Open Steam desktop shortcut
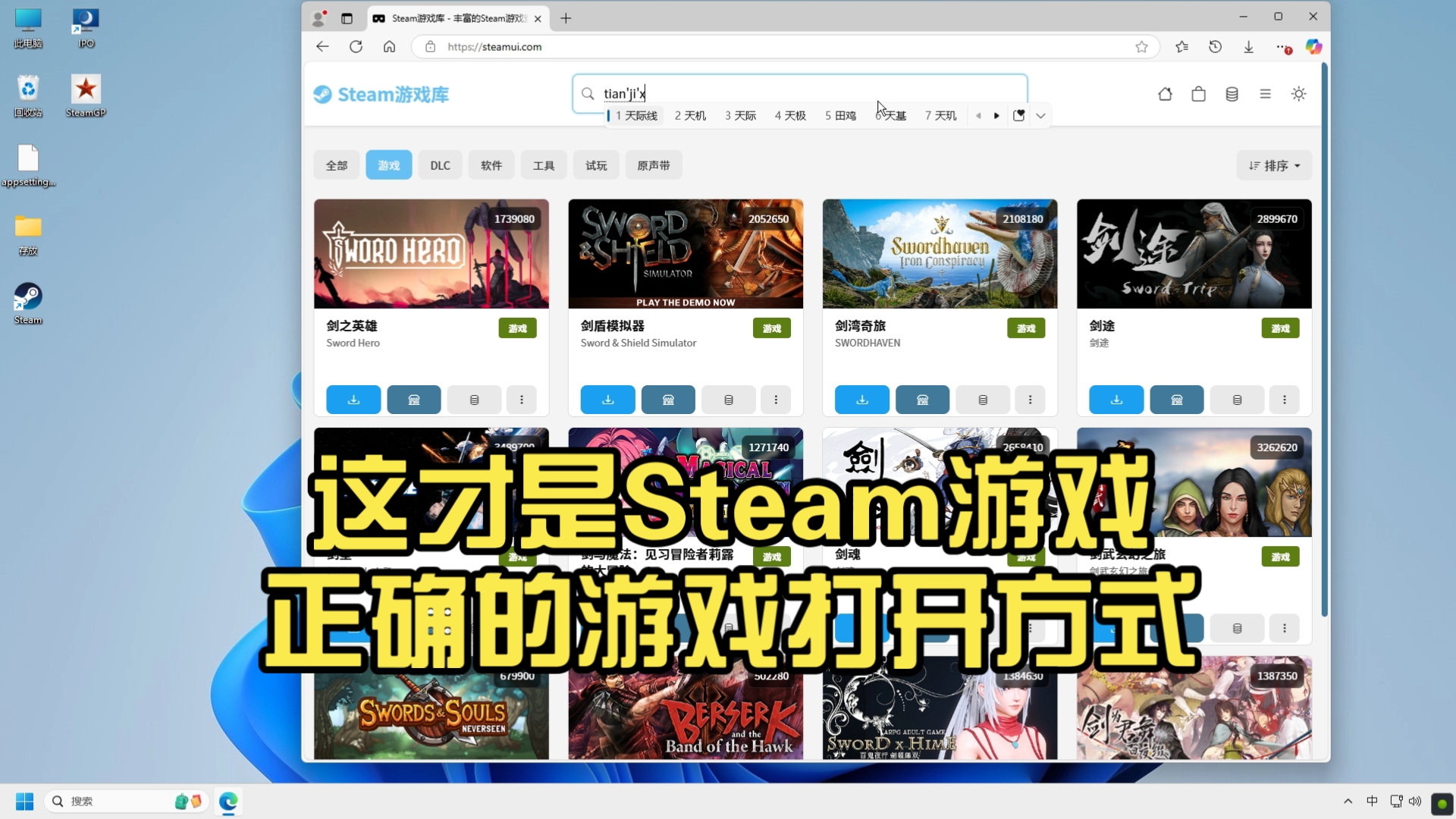This screenshot has width=1456, height=819. 28,303
